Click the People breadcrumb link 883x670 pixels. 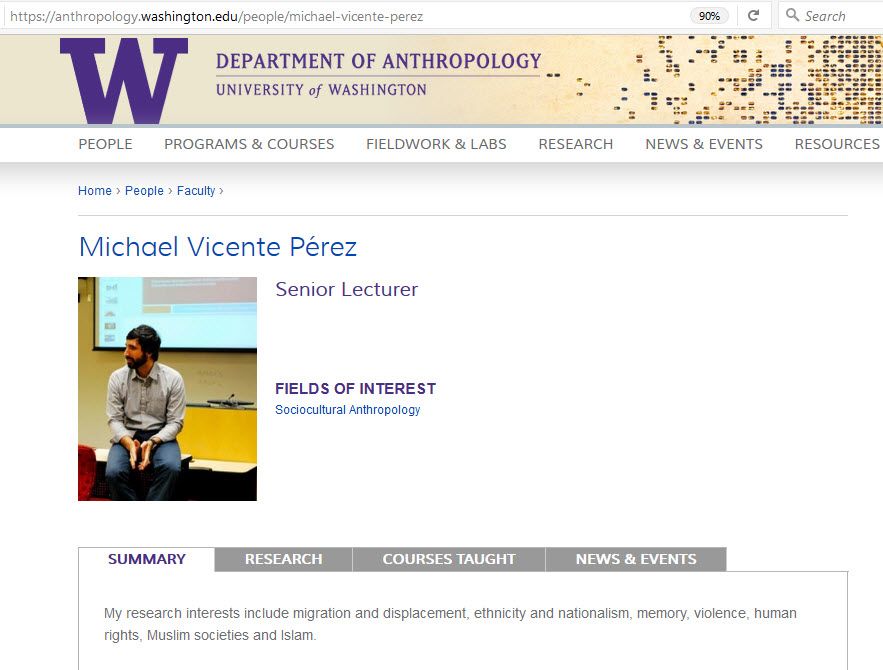tap(144, 190)
